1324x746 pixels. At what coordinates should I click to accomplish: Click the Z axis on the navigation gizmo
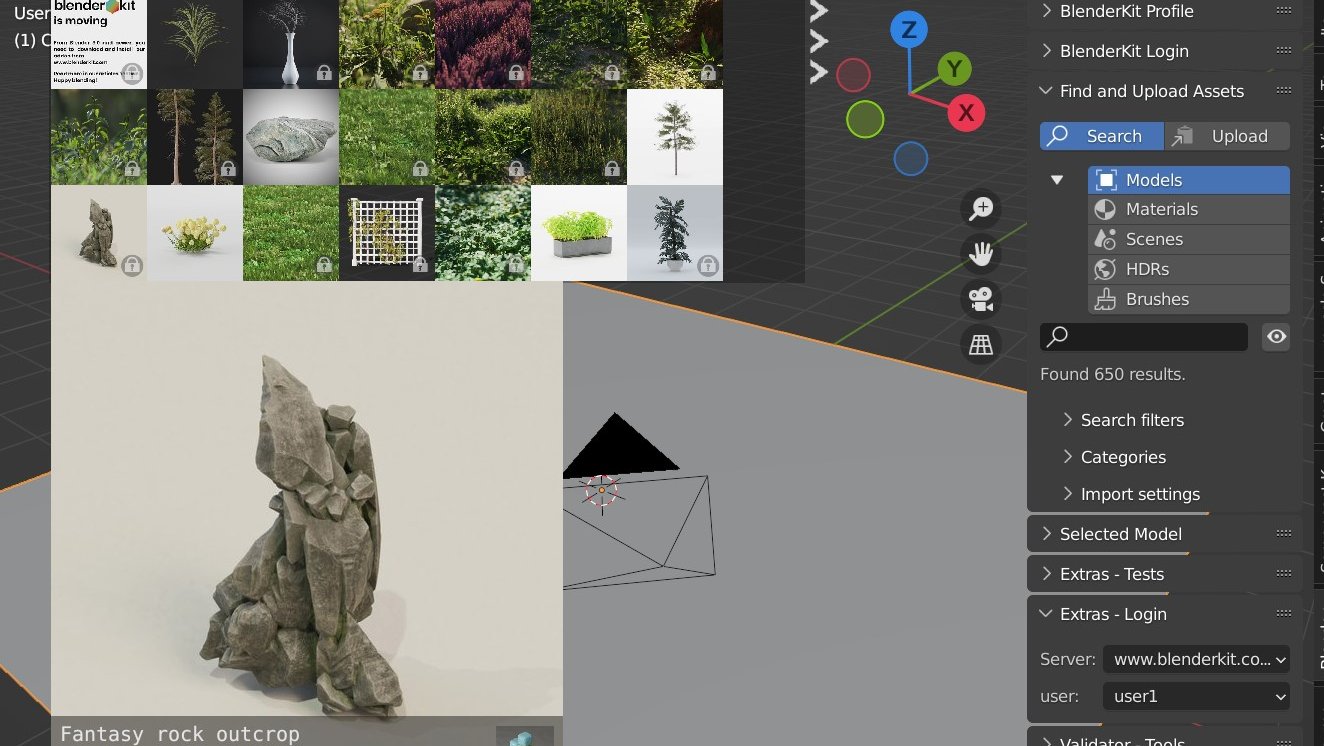(908, 30)
